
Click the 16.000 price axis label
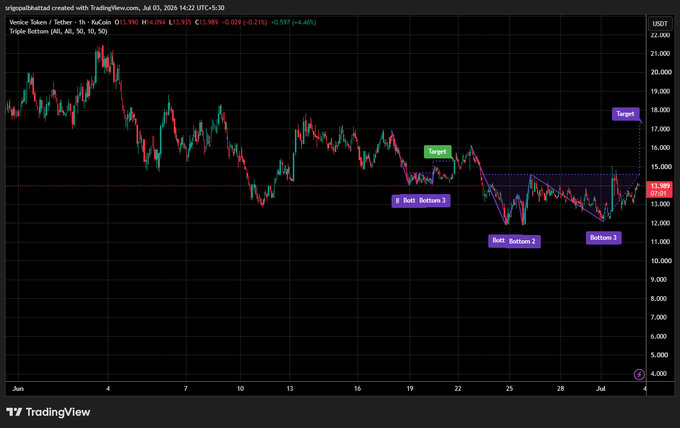[x=660, y=148]
